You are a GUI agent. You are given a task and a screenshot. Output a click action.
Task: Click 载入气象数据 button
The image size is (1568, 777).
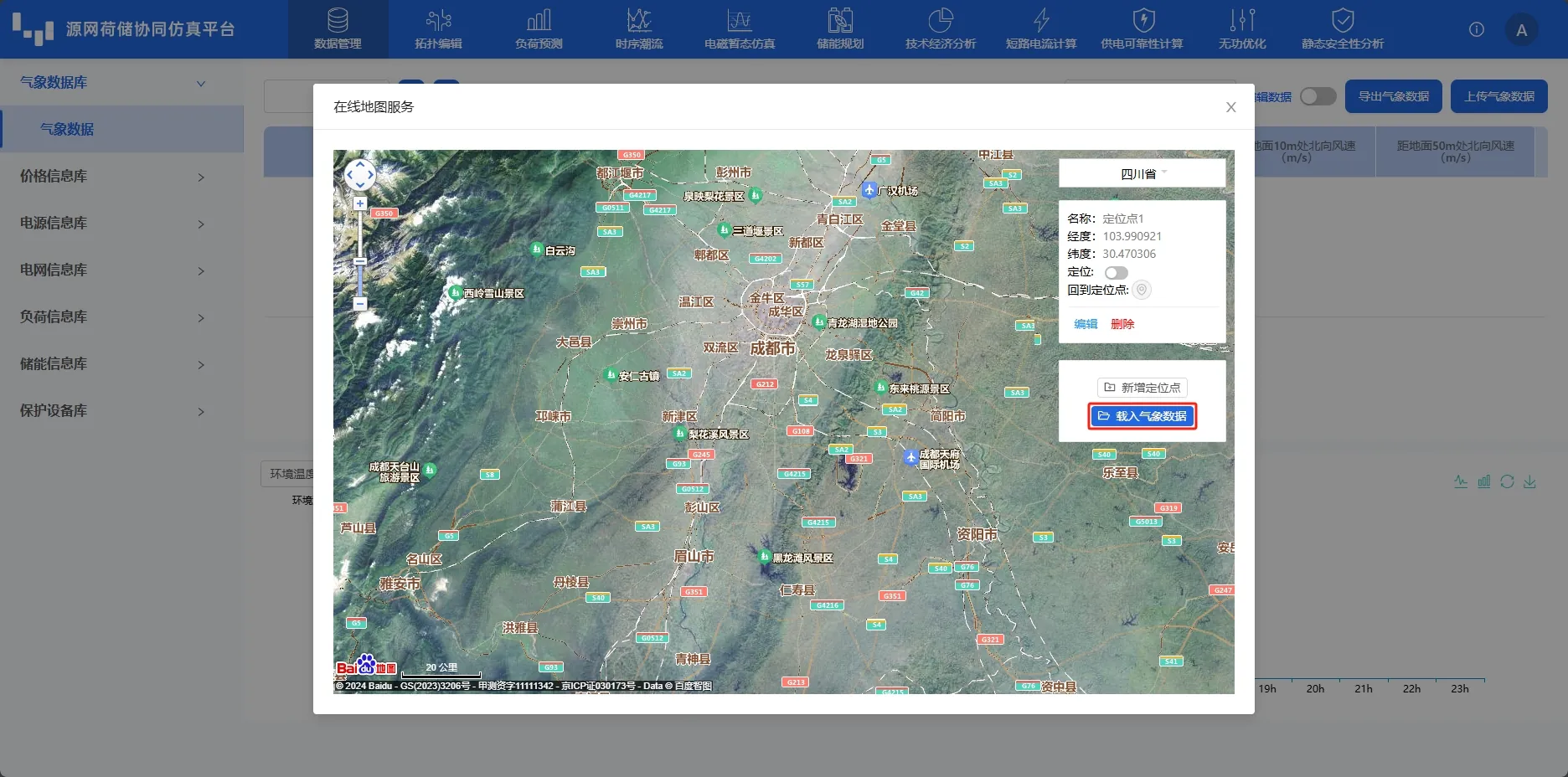(1142, 416)
